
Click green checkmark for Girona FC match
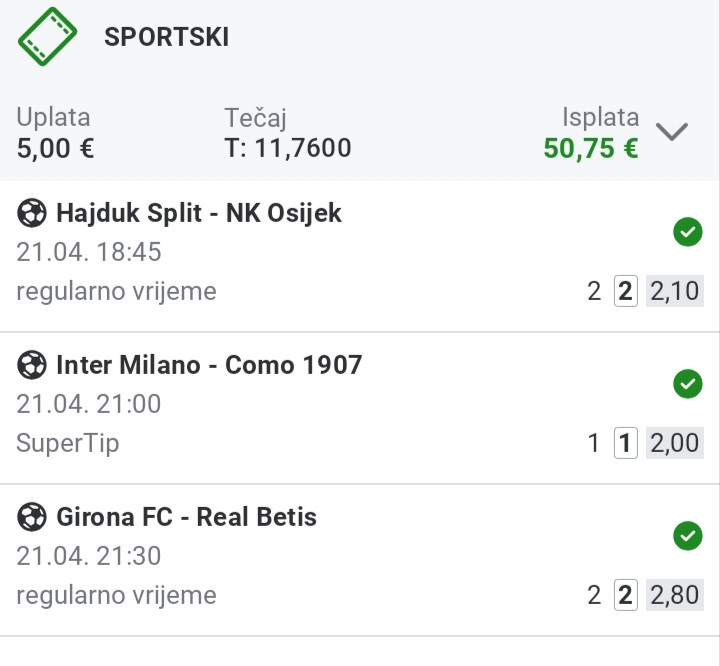[687, 536]
